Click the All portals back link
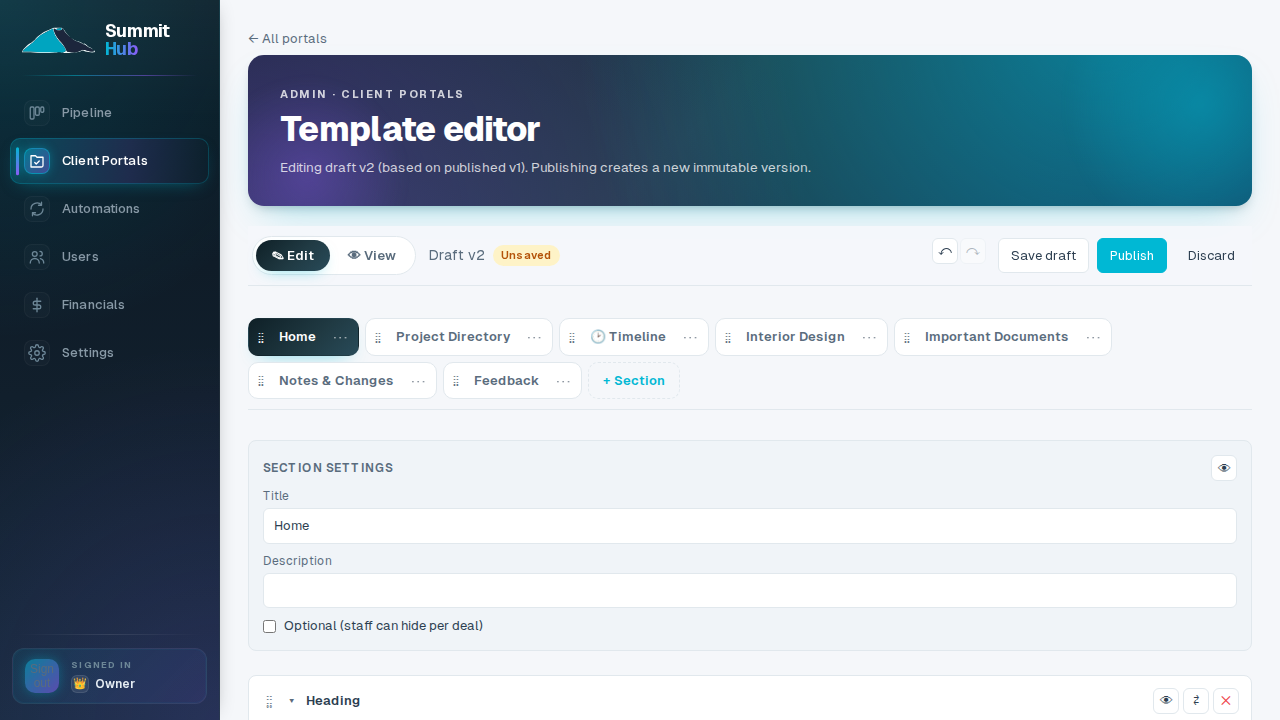1280x720 pixels. coord(287,39)
